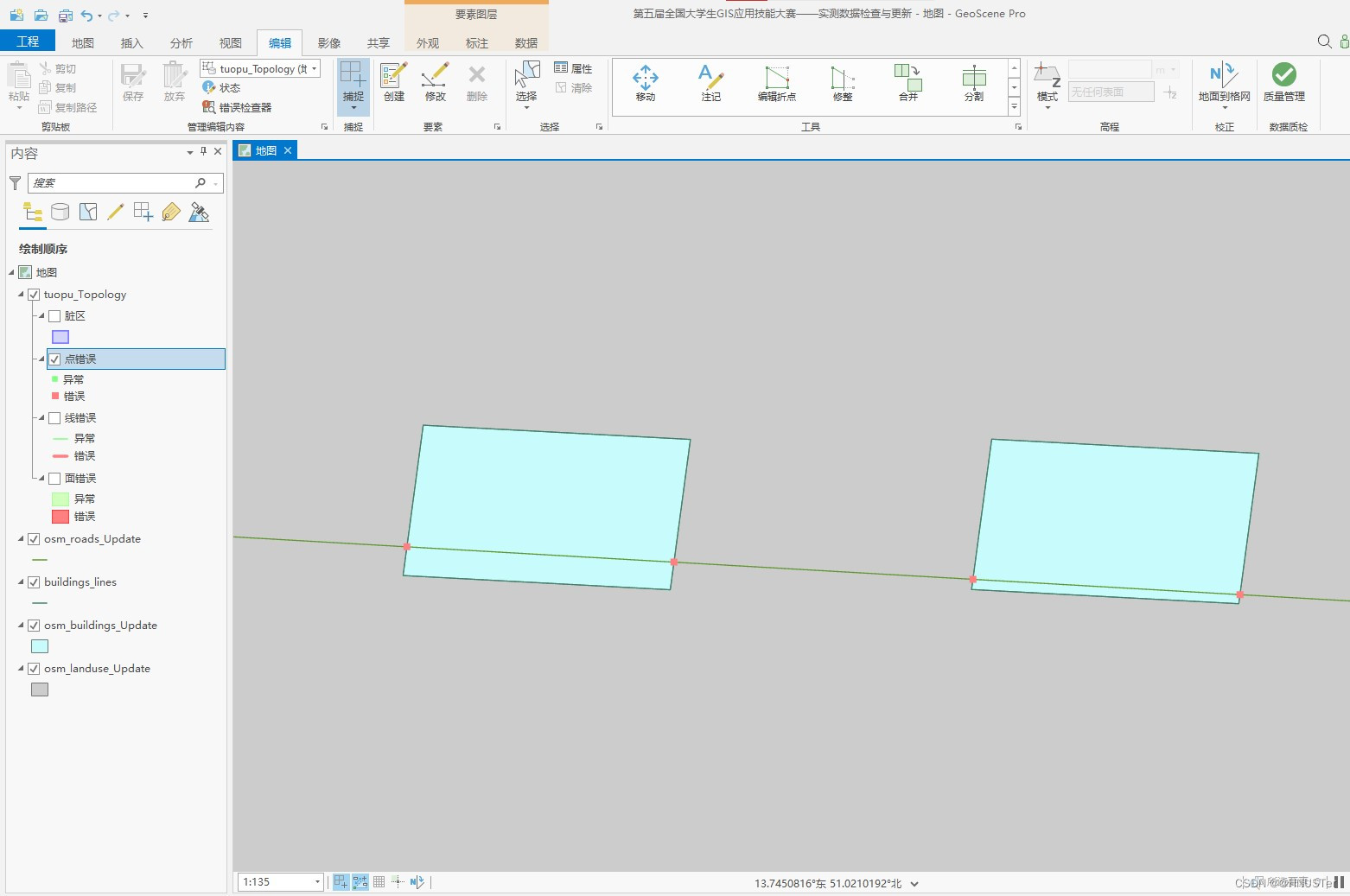1350x896 pixels.
Task: Click the Status (状态) button
Action: click(221, 87)
